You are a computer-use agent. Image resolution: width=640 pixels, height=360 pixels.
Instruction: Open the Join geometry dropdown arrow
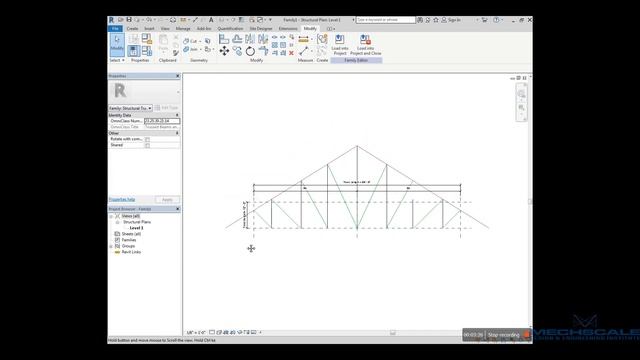pyautogui.click(x=200, y=49)
